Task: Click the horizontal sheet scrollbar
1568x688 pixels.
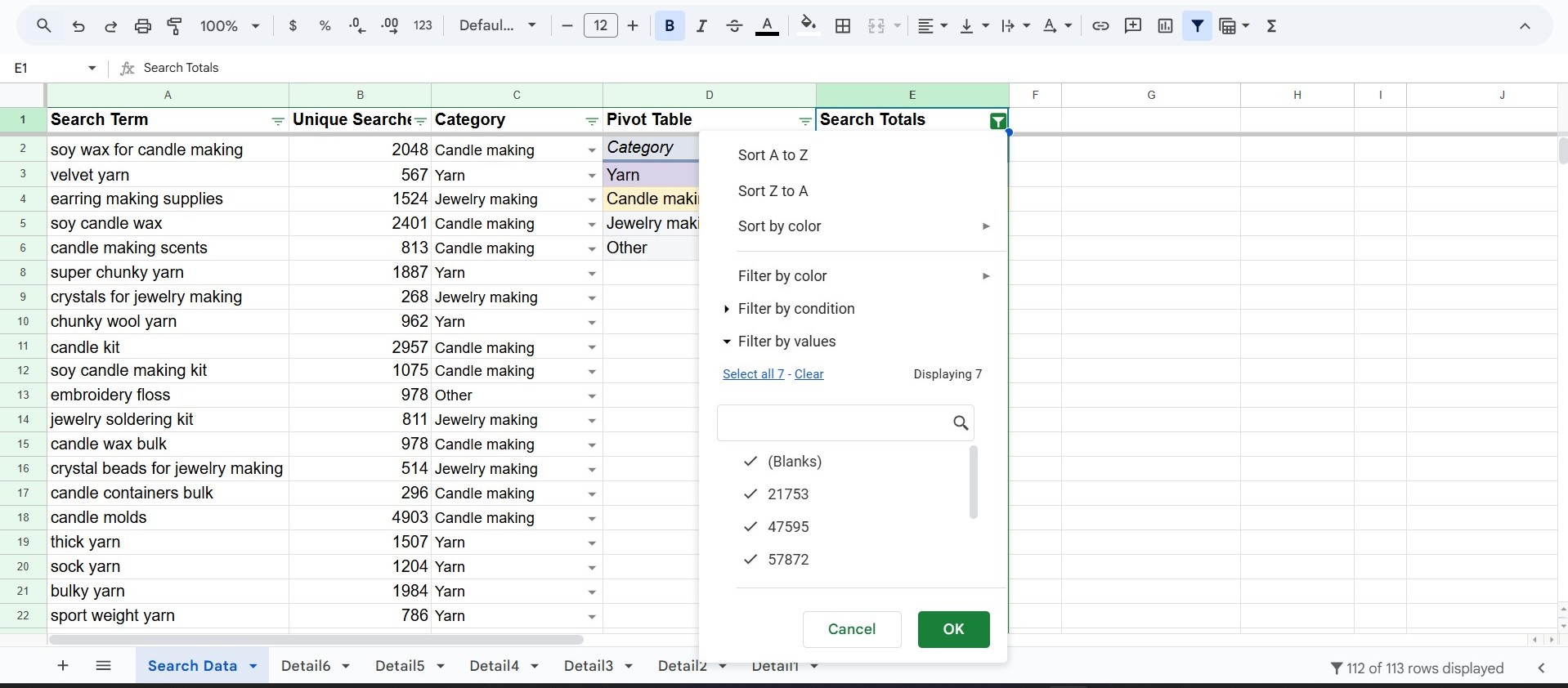Action: point(316,640)
